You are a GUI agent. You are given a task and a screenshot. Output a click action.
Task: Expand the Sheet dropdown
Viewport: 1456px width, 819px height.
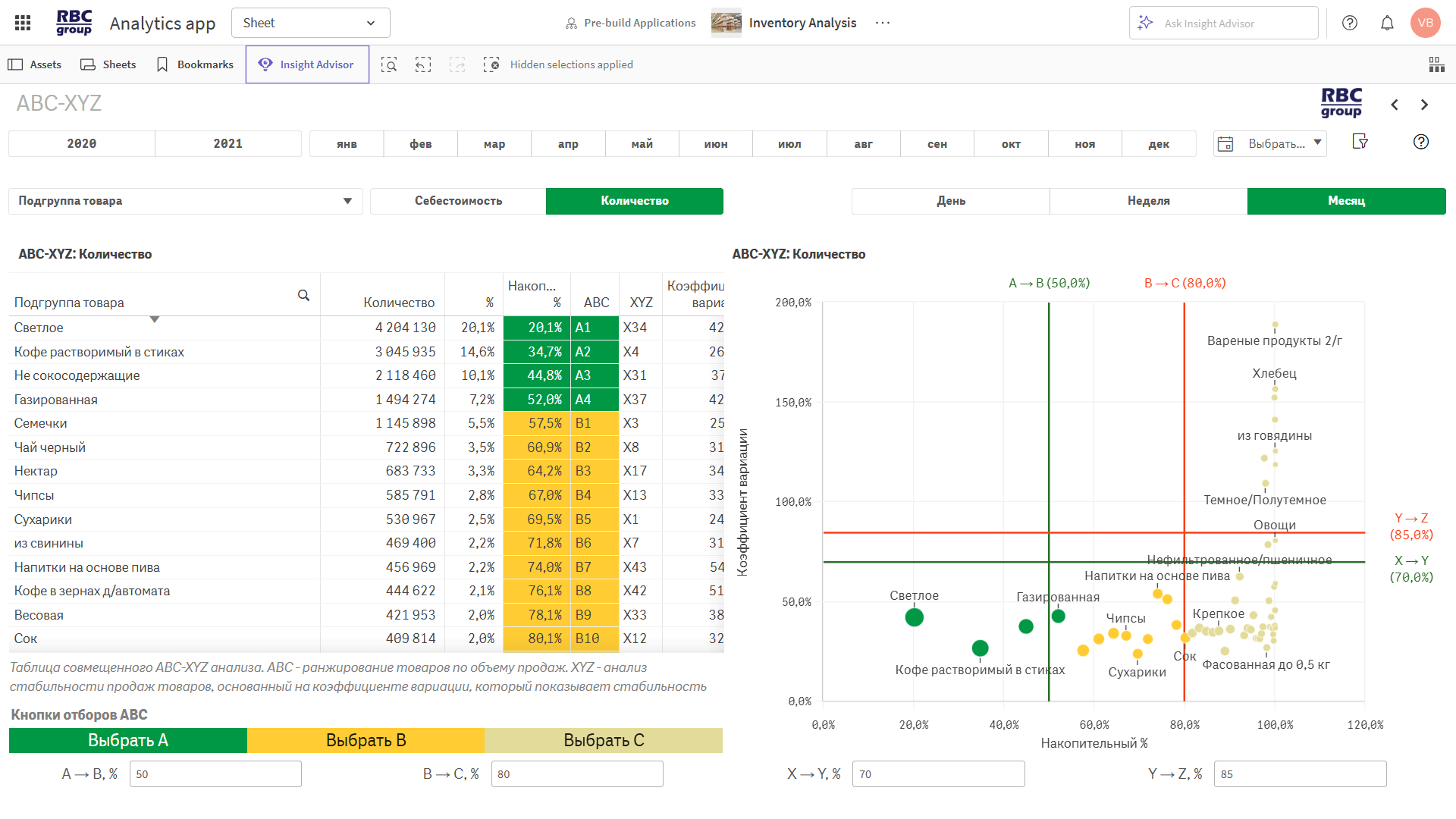tap(310, 23)
